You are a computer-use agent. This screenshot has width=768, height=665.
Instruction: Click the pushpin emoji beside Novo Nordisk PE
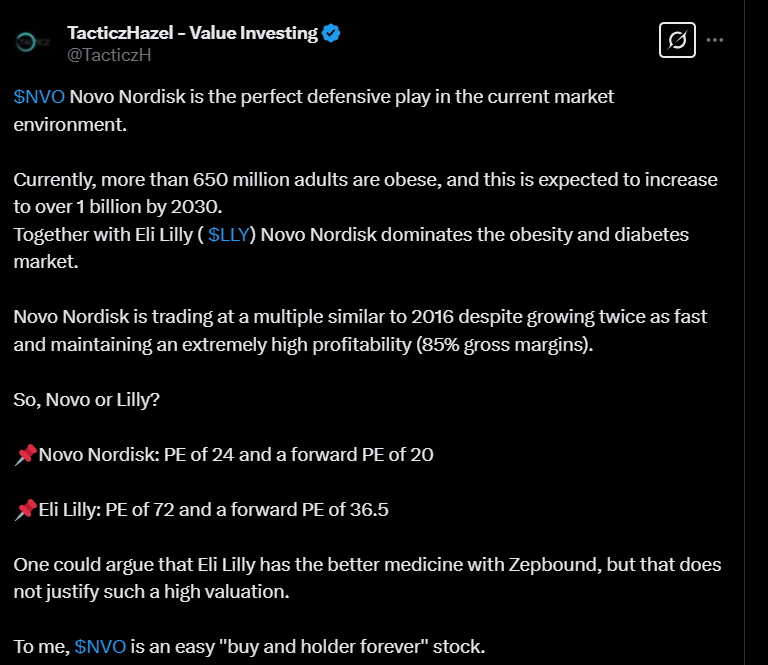25,454
